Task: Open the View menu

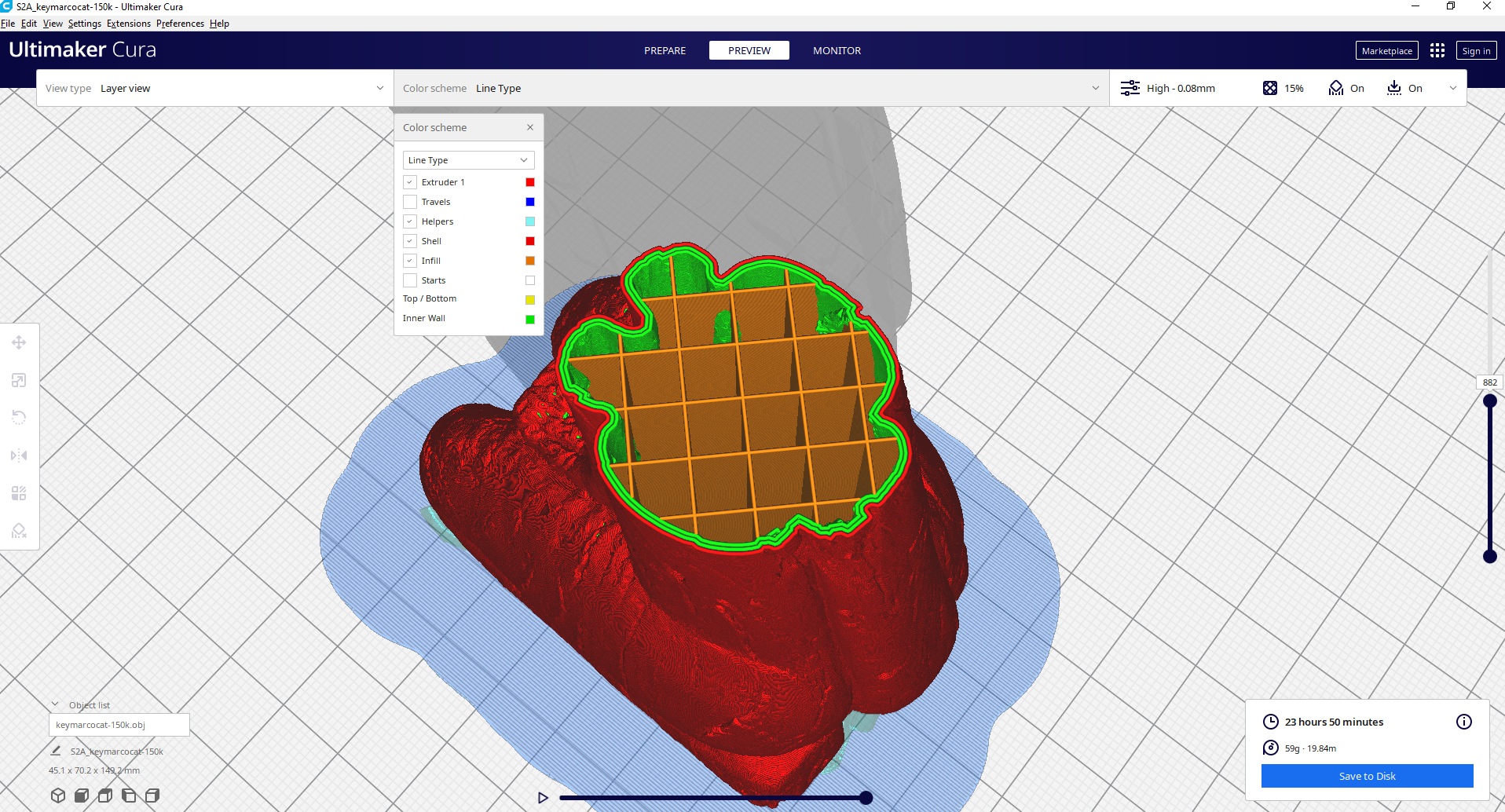Action: click(x=53, y=24)
